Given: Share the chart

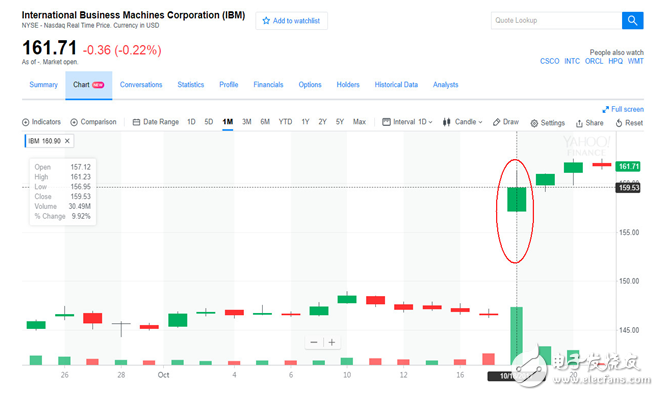Looking at the screenshot, I should [x=589, y=123].
